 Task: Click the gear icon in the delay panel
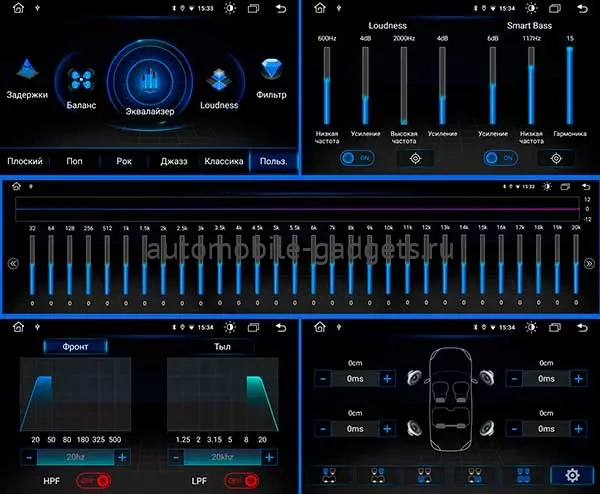(x=572, y=476)
